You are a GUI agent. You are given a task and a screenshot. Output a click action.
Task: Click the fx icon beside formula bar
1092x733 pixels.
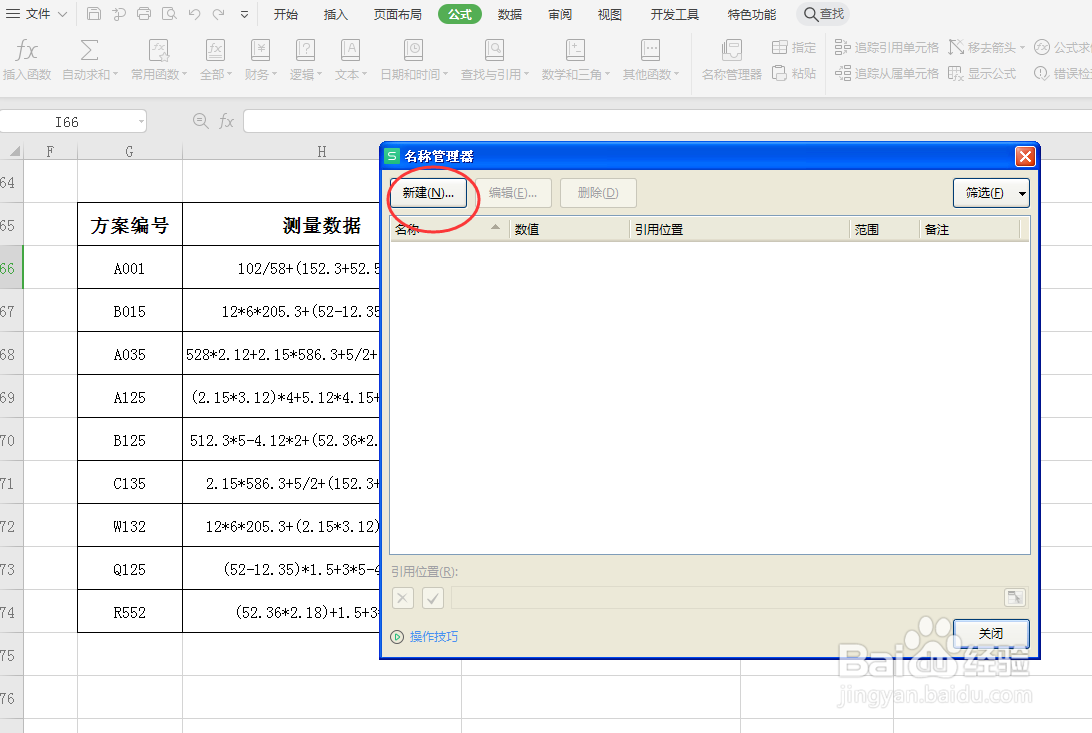(x=226, y=121)
